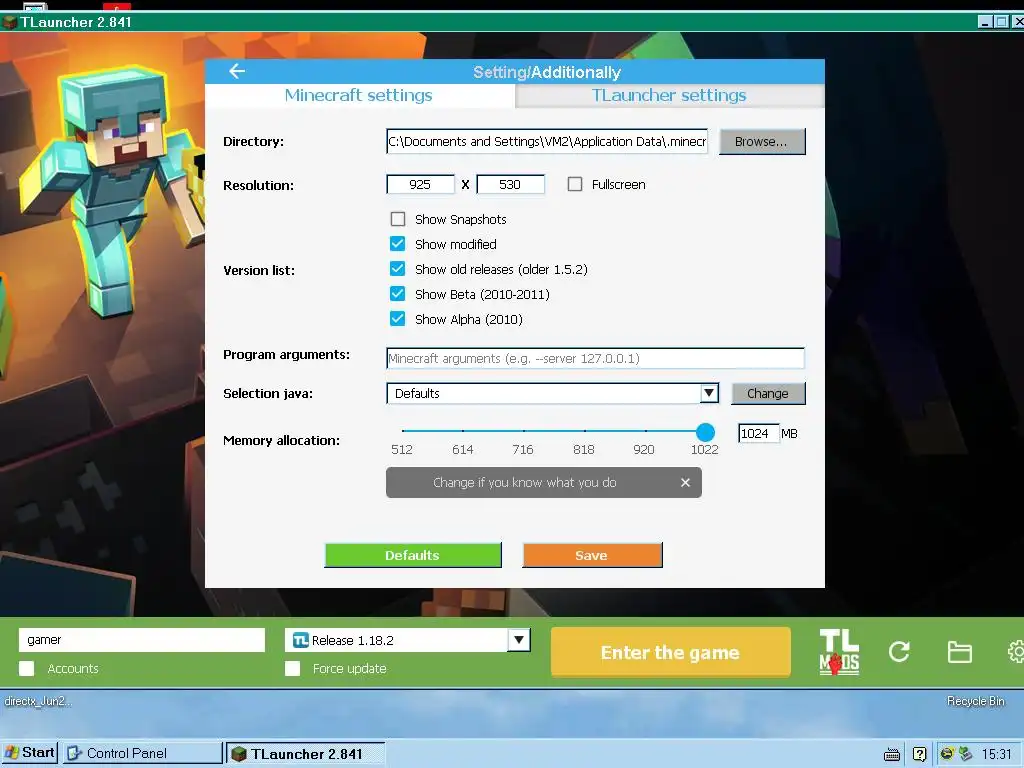This screenshot has height=768, width=1024.
Task: Click the Program arguments field
Action: click(595, 359)
